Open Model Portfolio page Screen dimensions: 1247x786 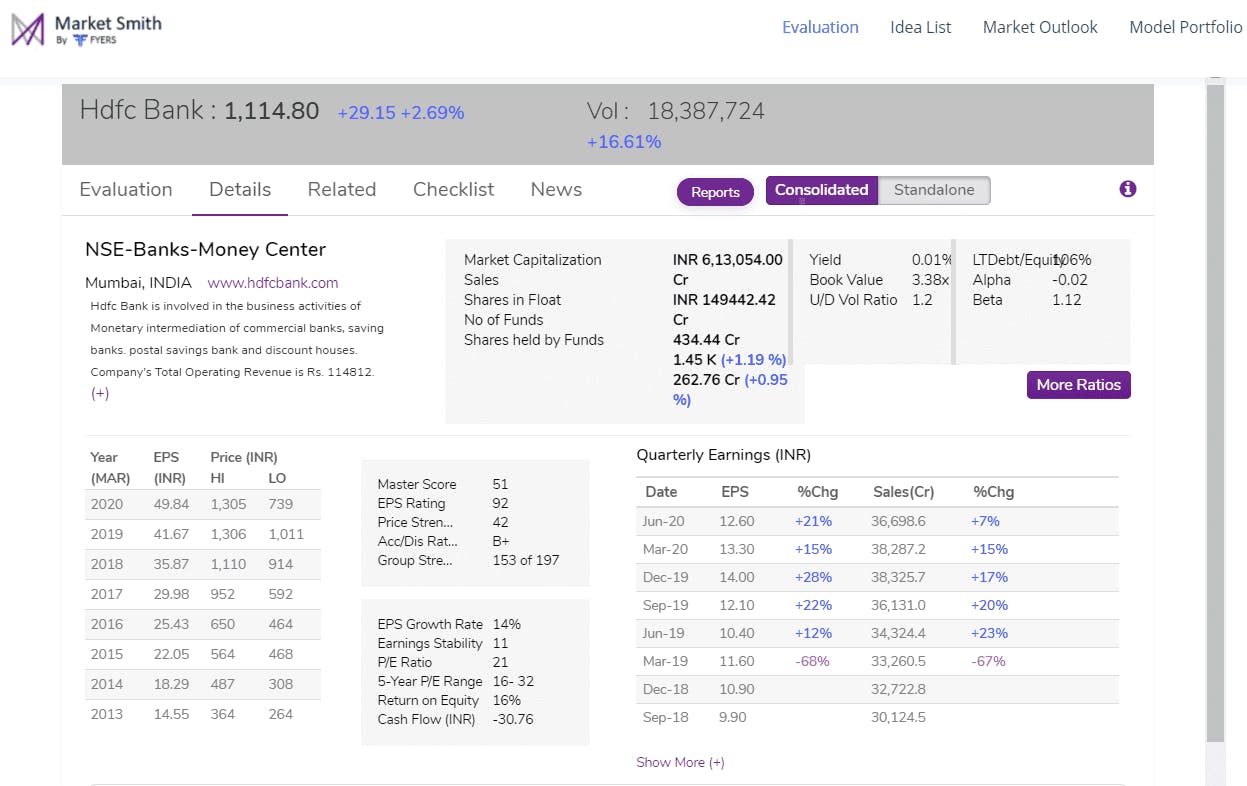(x=1186, y=27)
